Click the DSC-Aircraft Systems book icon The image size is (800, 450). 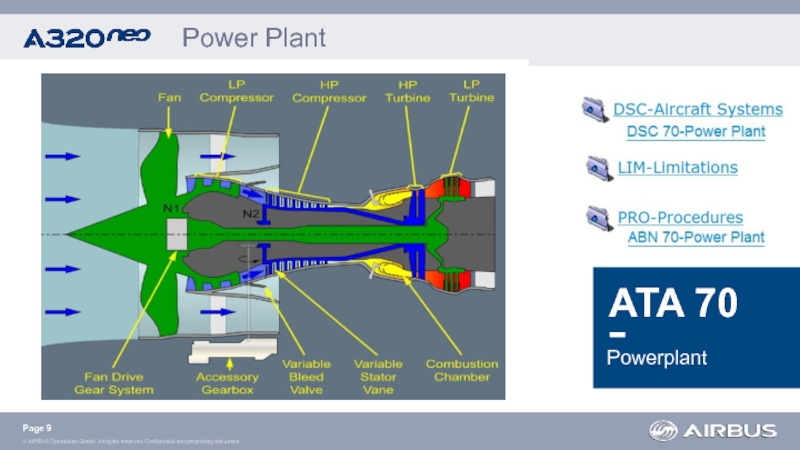[x=595, y=109]
